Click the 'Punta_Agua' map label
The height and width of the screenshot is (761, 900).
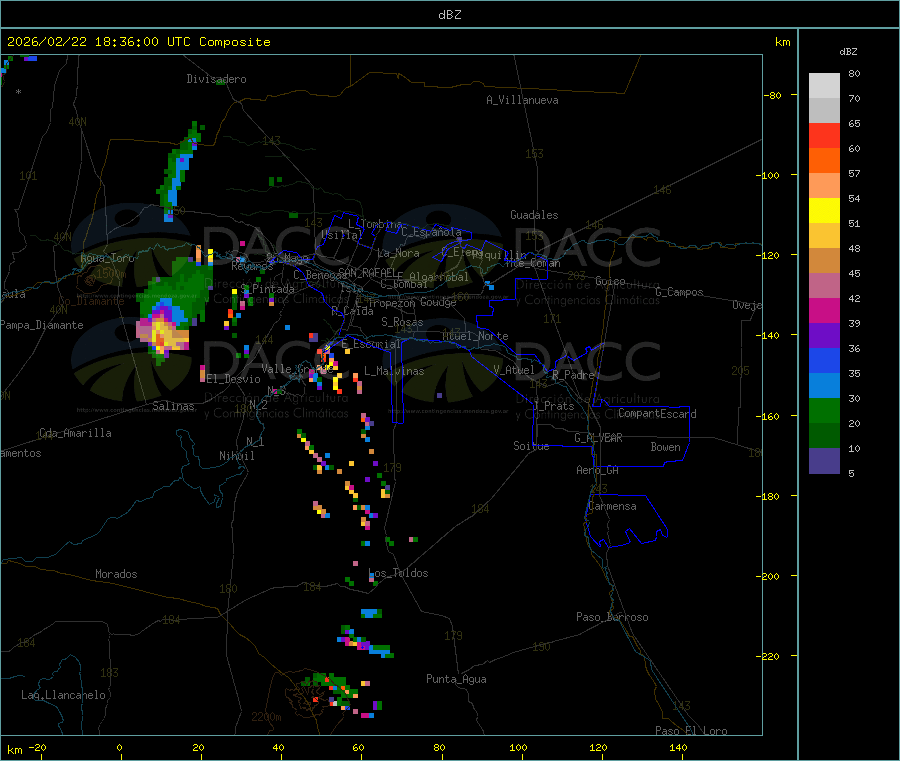(456, 679)
